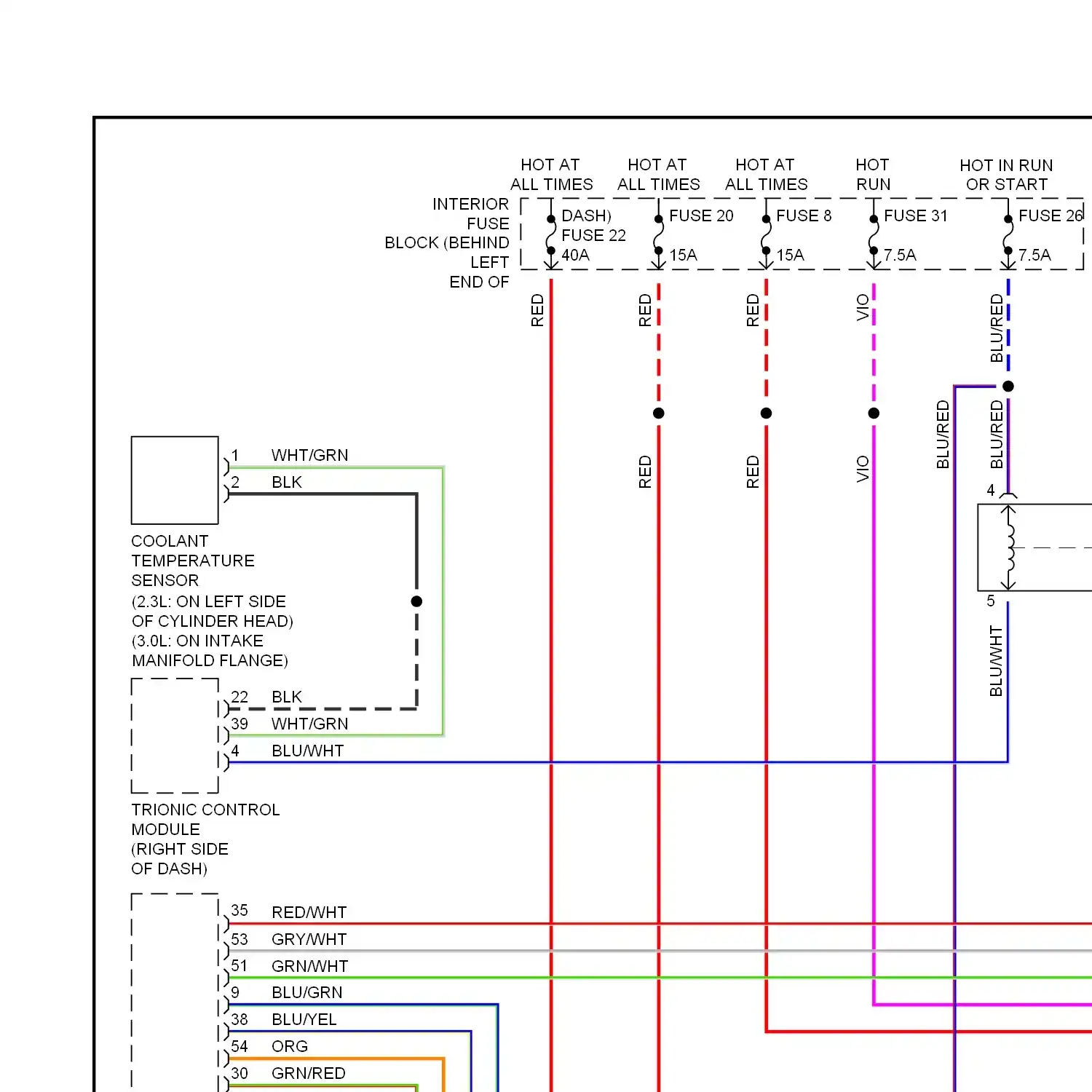Click HOT AT ALL TIMES above FUSE 20
This screenshot has height=1092, width=1092.
coord(658,175)
